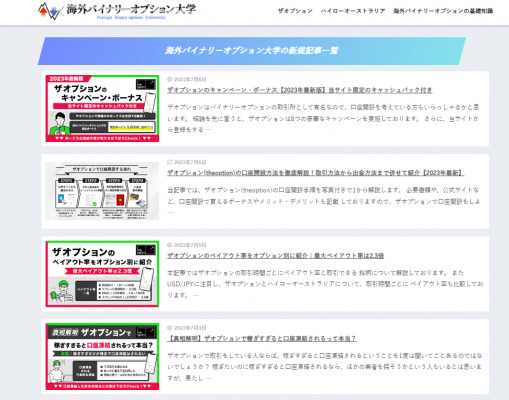Click clock icon beside first article date
Image resolution: width=509 pixels, height=400 pixels.
click(169, 79)
